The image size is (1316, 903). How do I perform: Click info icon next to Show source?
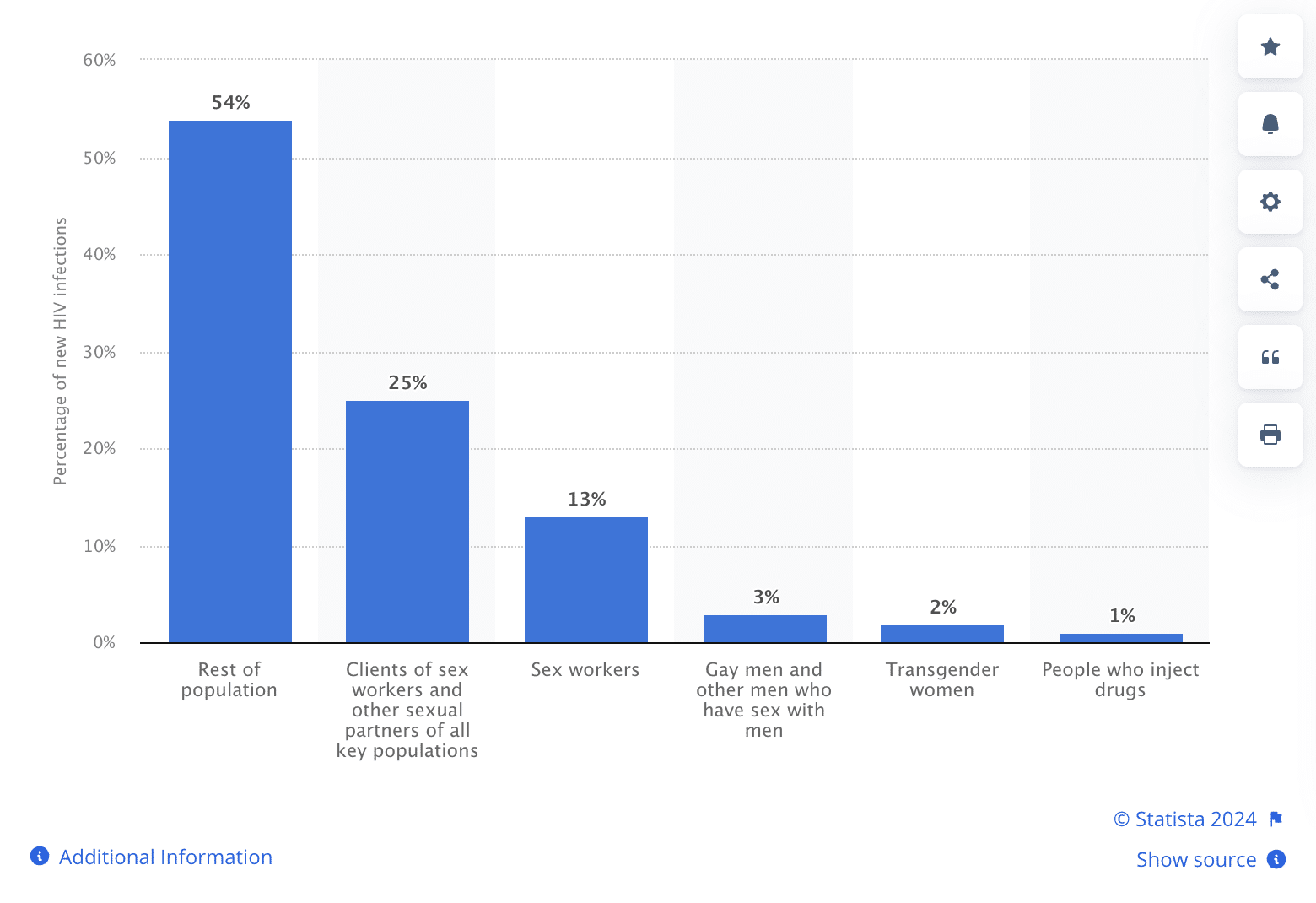1276,859
